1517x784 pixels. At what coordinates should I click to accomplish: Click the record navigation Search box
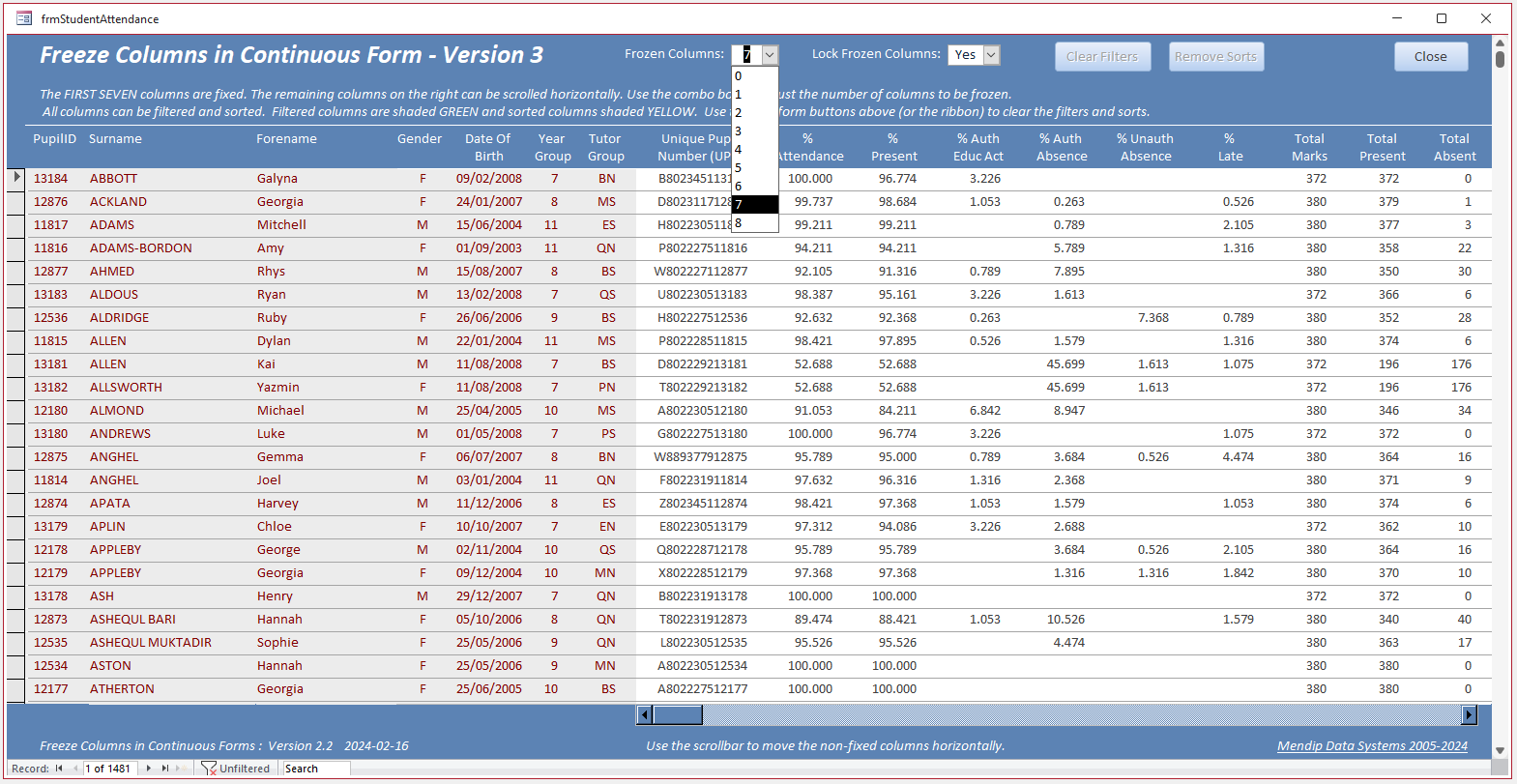click(x=315, y=769)
